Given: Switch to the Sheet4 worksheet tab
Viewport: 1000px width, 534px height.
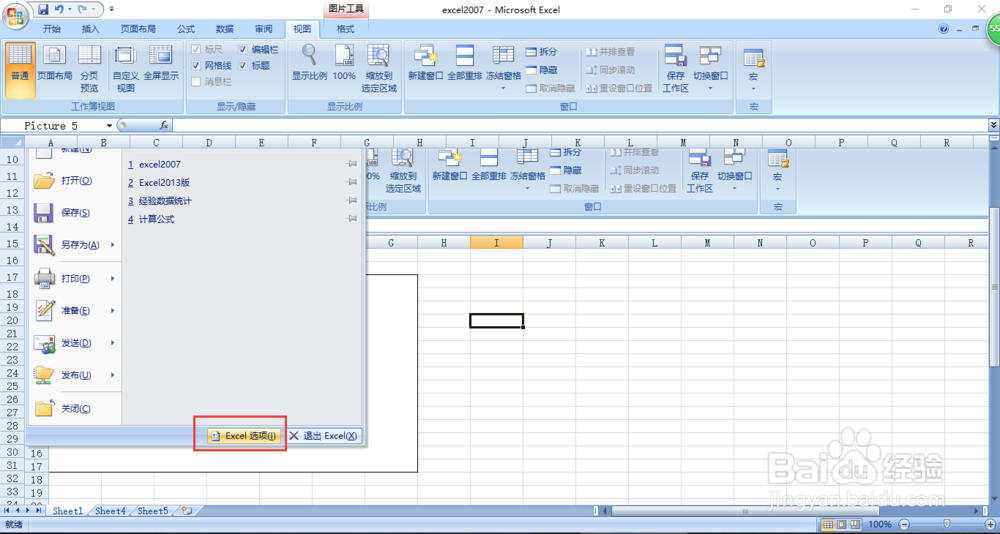Looking at the screenshot, I should 110,511.
